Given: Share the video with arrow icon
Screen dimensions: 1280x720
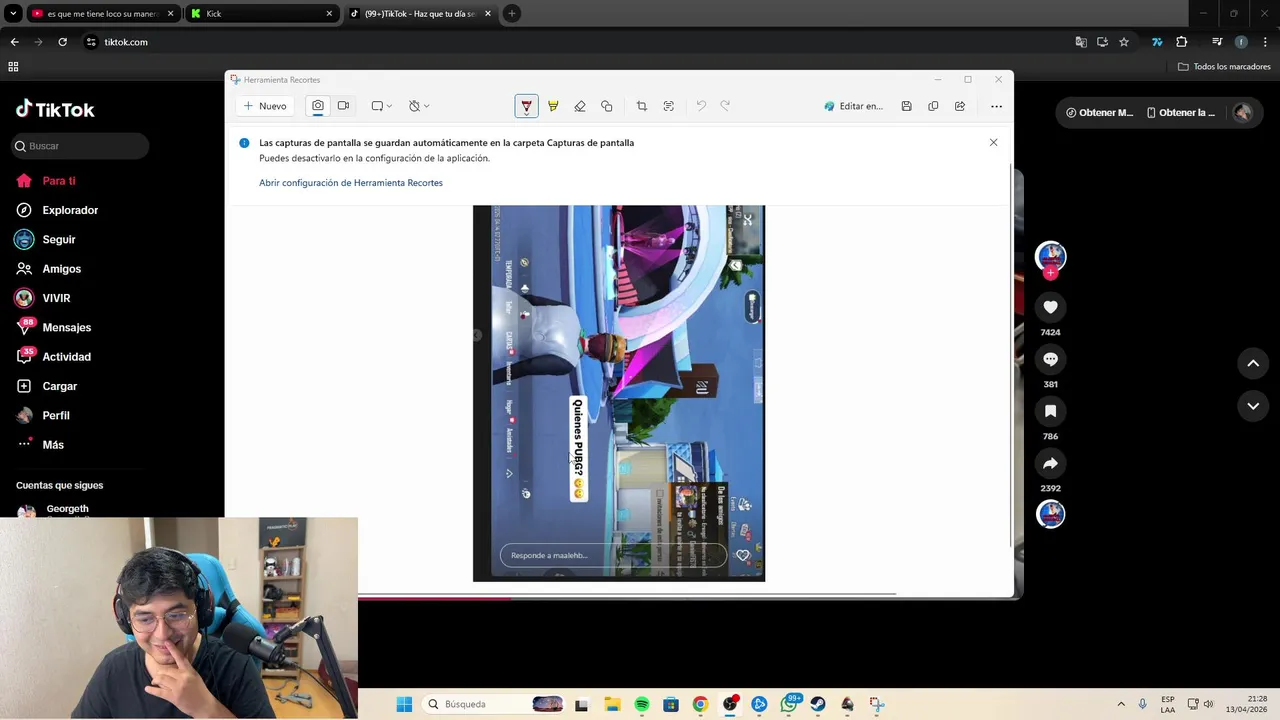Looking at the screenshot, I should point(1050,464).
